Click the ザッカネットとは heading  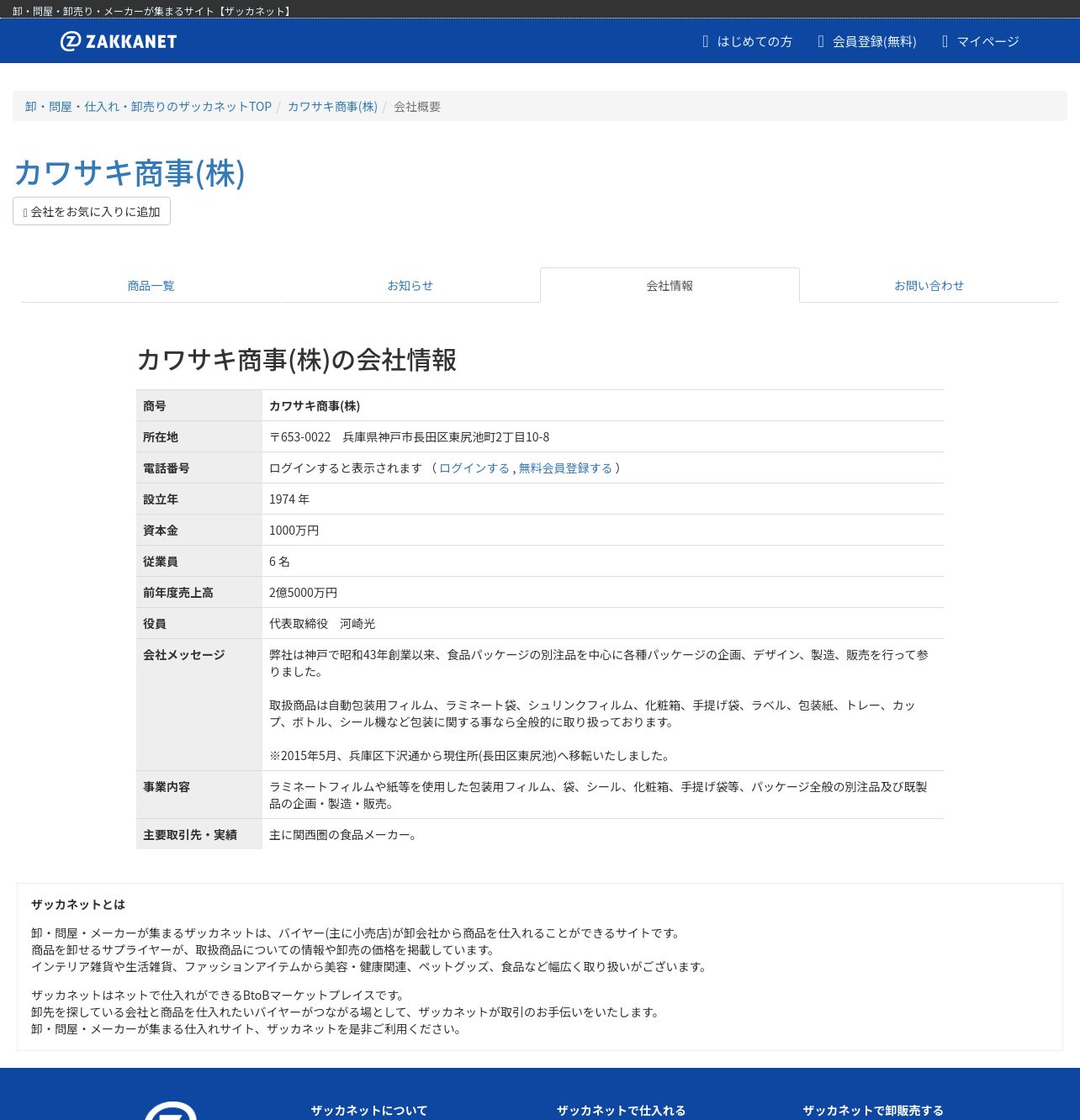(x=78, y=905)
